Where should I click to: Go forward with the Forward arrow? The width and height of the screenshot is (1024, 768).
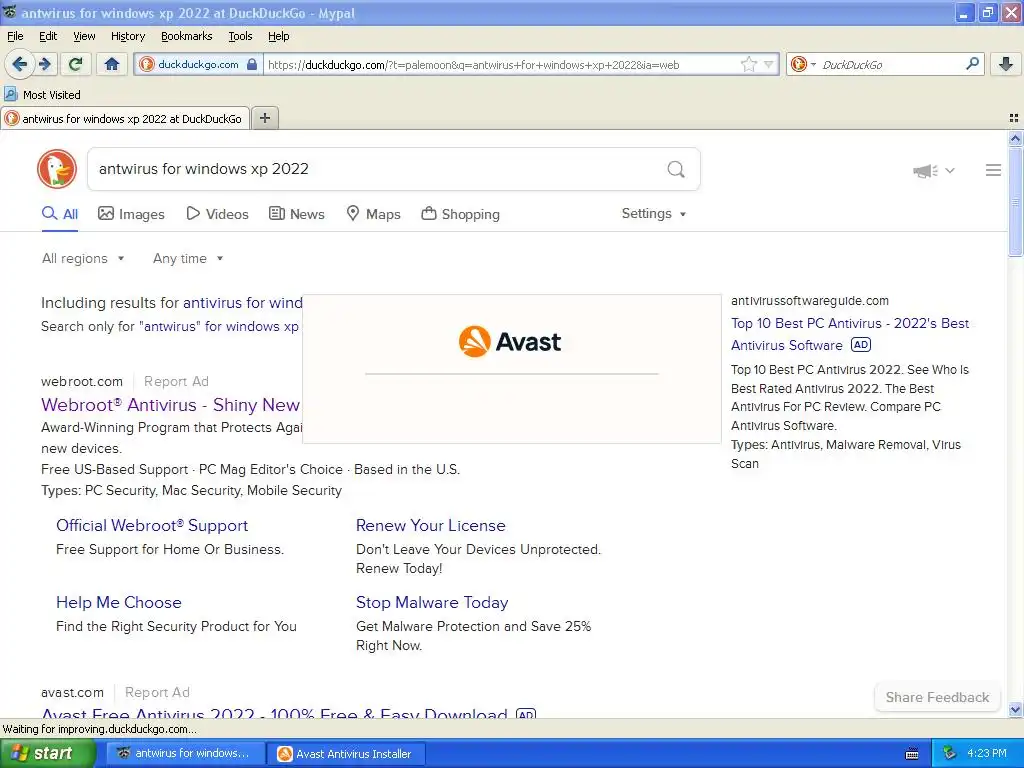[x=45, y=64]
